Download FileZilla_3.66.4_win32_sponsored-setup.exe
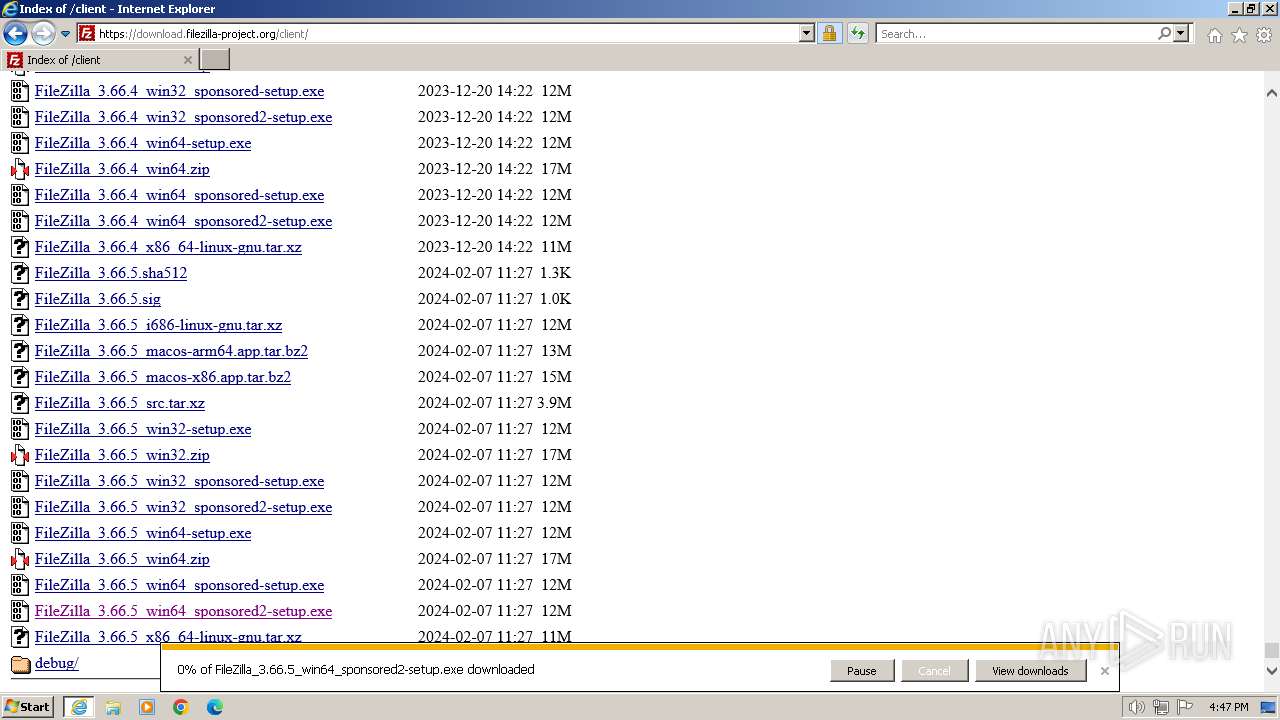This screenshot has width=1280, height=720. (x=179, y=91)
